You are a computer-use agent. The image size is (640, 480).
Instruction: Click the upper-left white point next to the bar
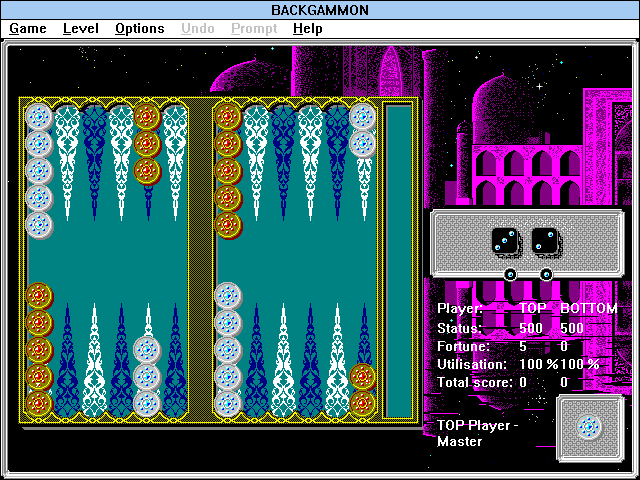(x=175, y=163)
